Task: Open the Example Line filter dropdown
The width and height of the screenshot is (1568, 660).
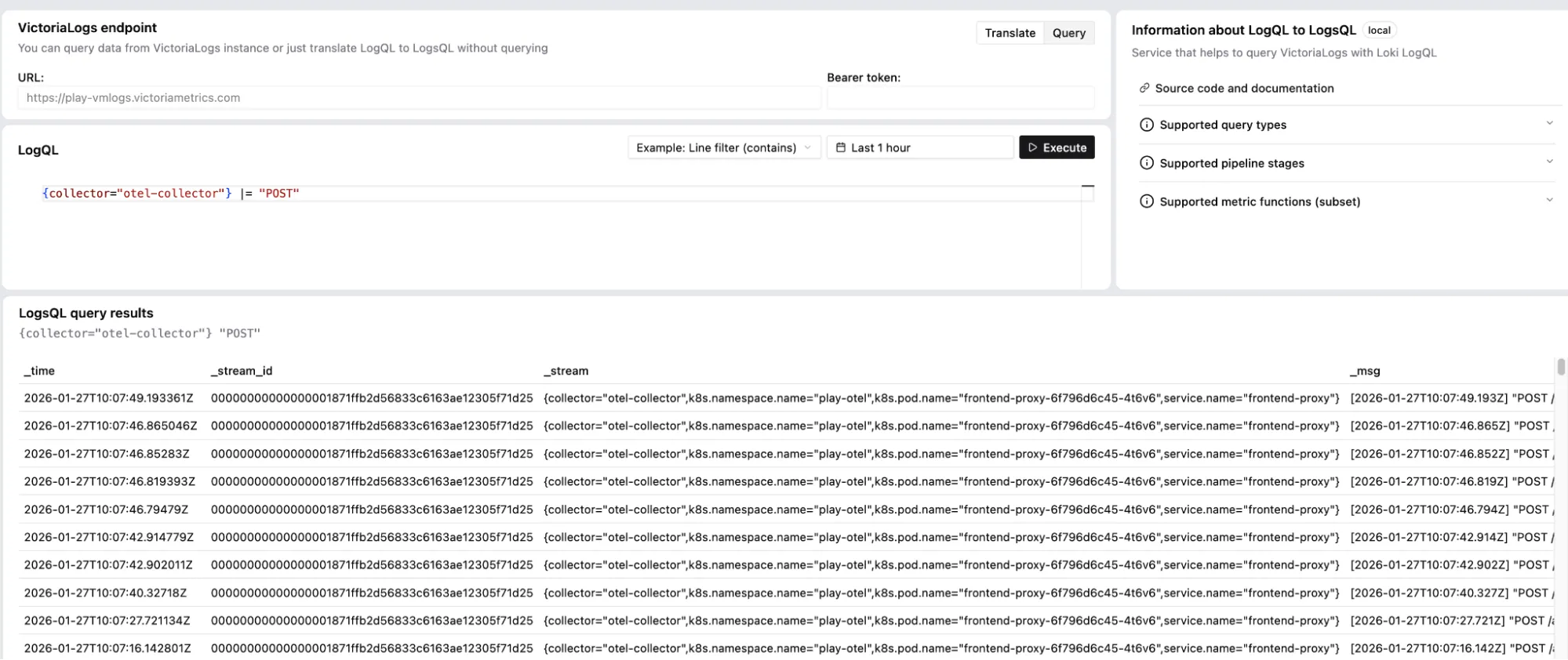Action: click(x=723, y=148)
